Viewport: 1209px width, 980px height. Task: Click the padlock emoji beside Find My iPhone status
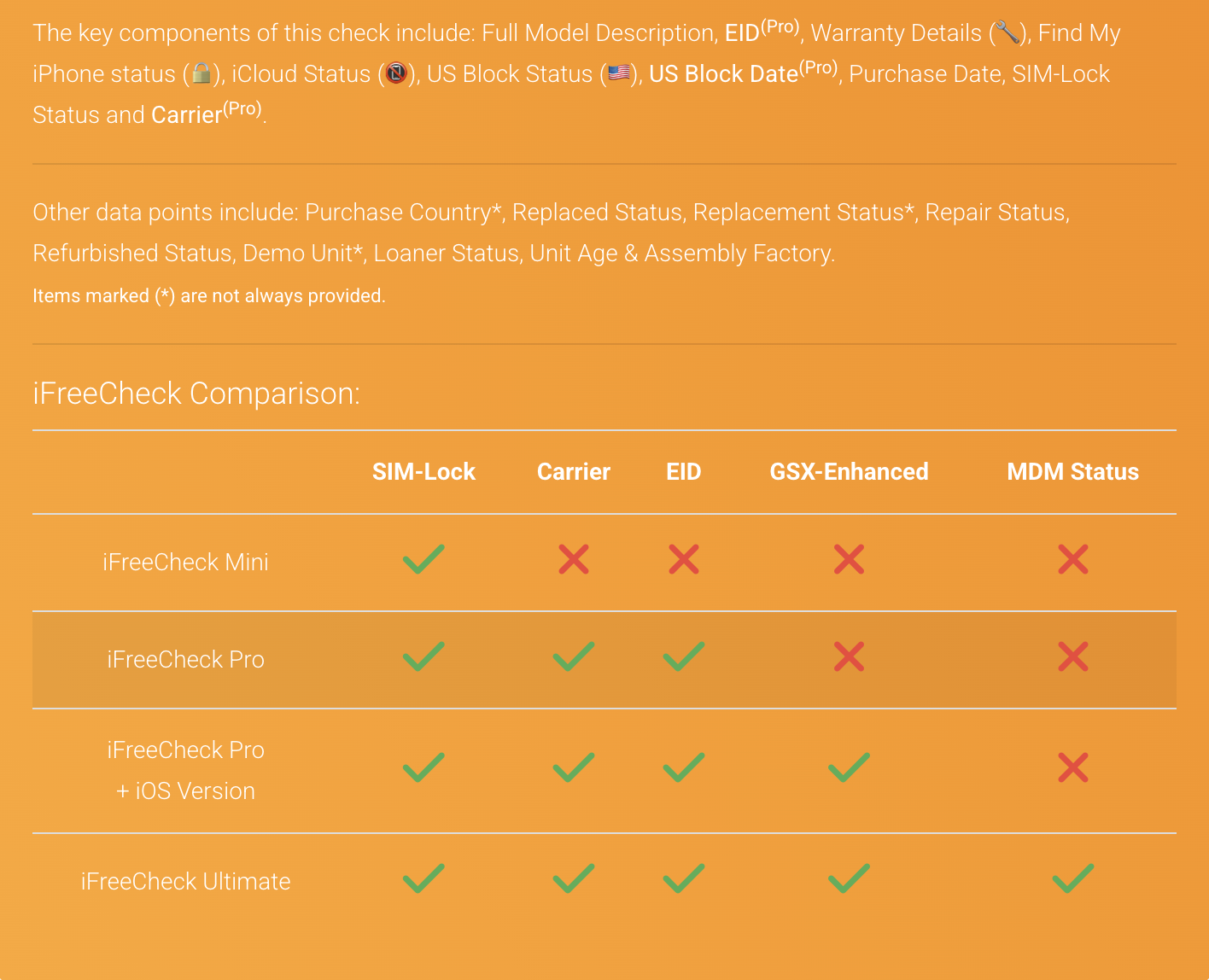coord(201,74)
